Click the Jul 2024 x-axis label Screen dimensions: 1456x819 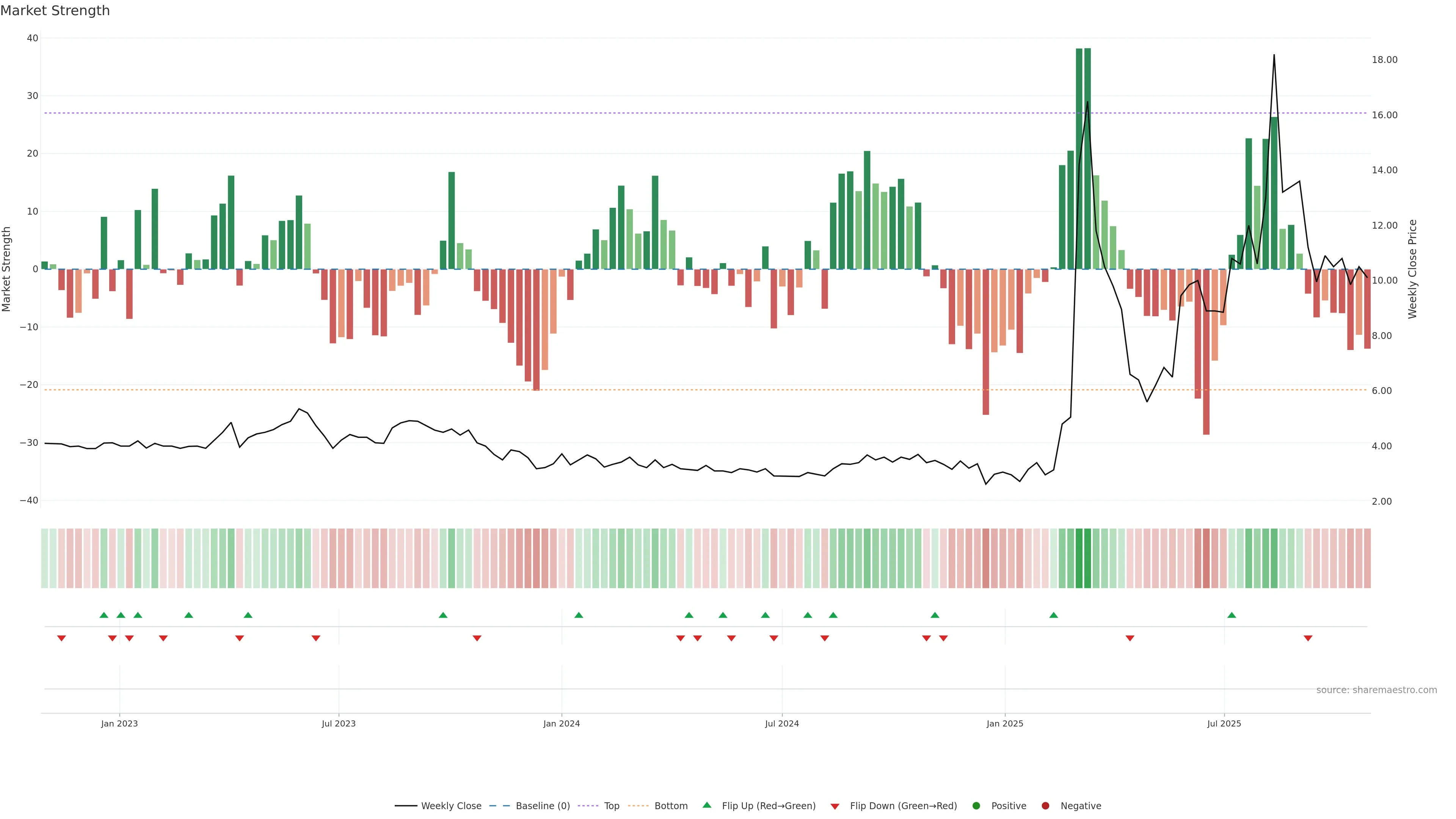[782, 723]
